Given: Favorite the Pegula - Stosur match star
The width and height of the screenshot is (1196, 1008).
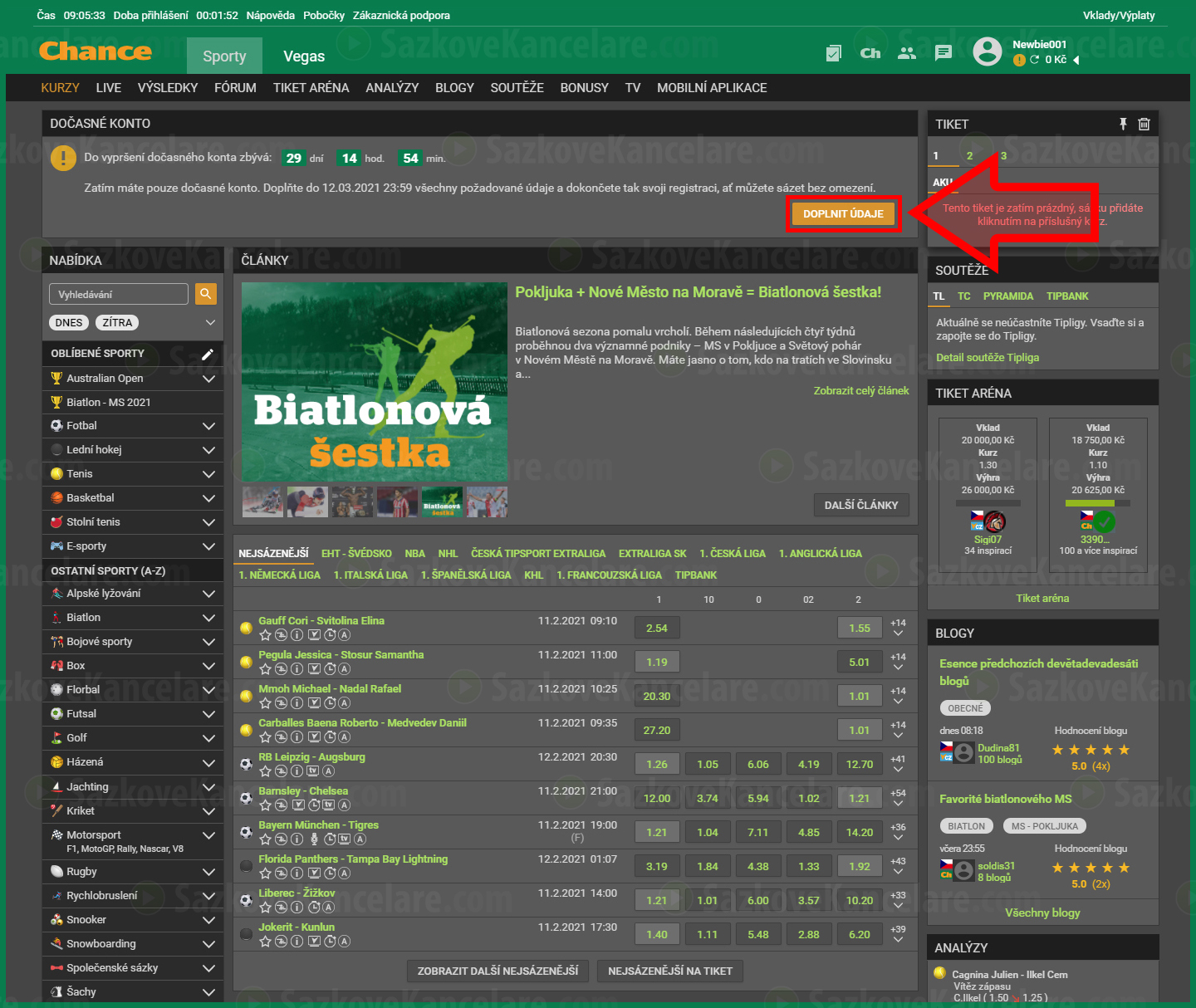Looking at the screenshot, I should point(265,669).
